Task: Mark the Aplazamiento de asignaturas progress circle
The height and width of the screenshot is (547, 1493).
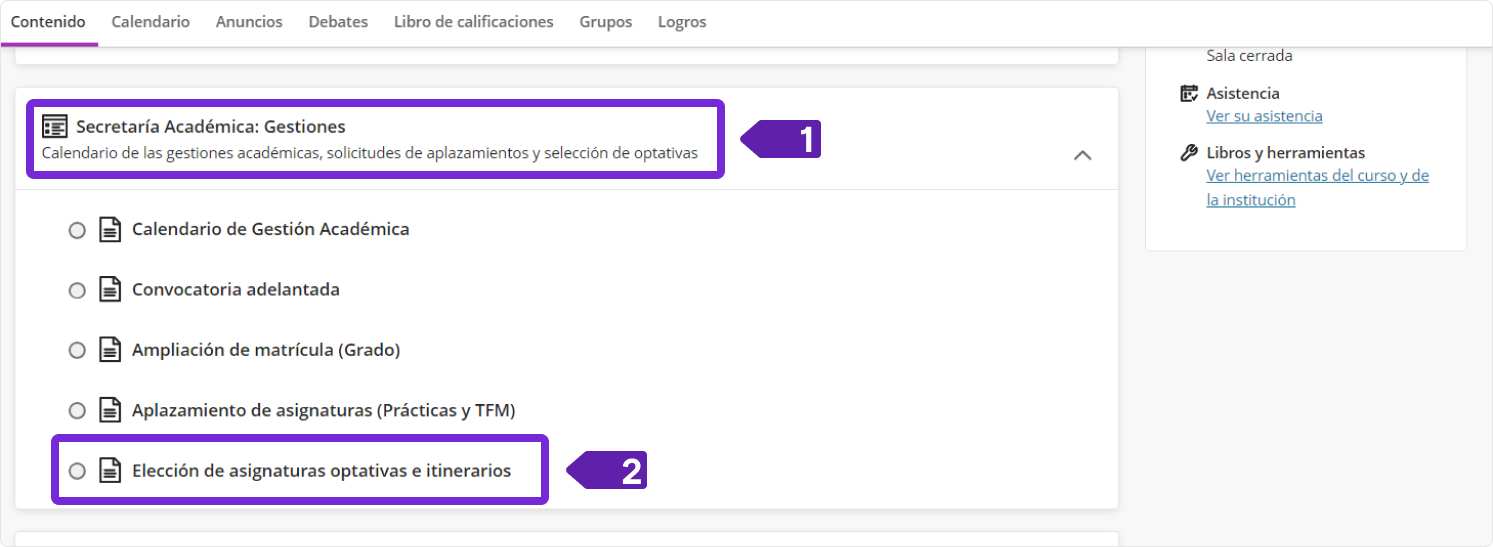Action: pyautogui.click(x=77, y=410)
